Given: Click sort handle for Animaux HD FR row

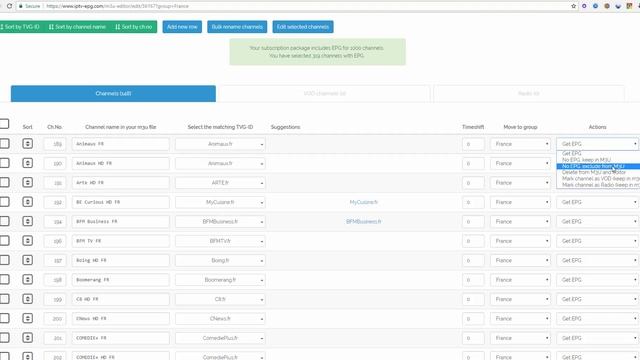Looking at the screenshot, I should pyautogui.click(x=27, y=163).
